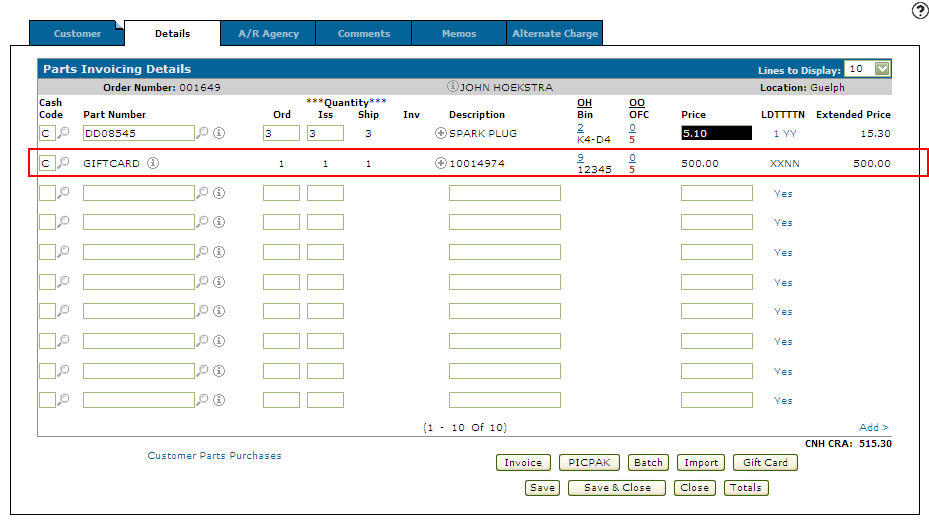This screenshot has height=524, width=929.
Task: Click part info icon in last blank row
Action: point(219,400)
